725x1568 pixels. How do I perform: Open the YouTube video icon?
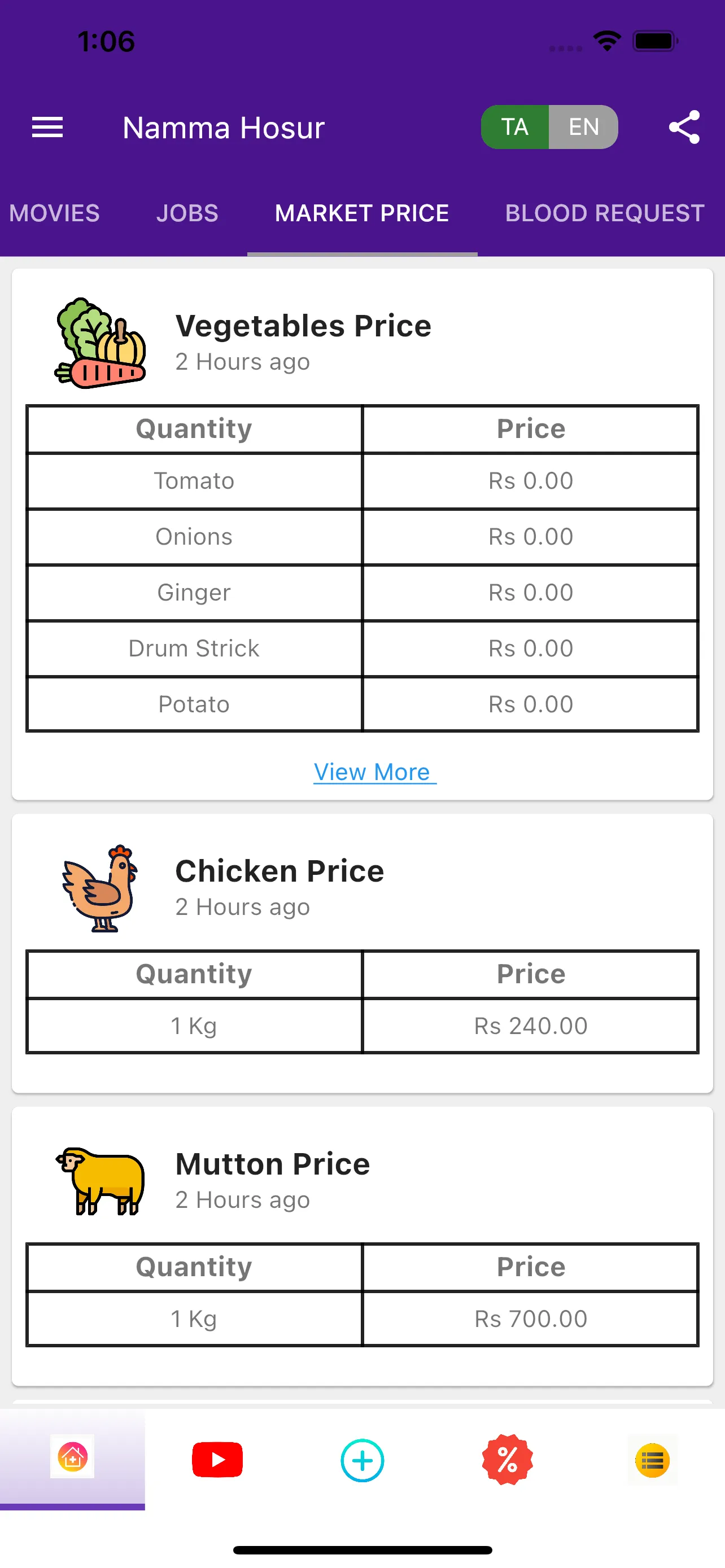217,1460
